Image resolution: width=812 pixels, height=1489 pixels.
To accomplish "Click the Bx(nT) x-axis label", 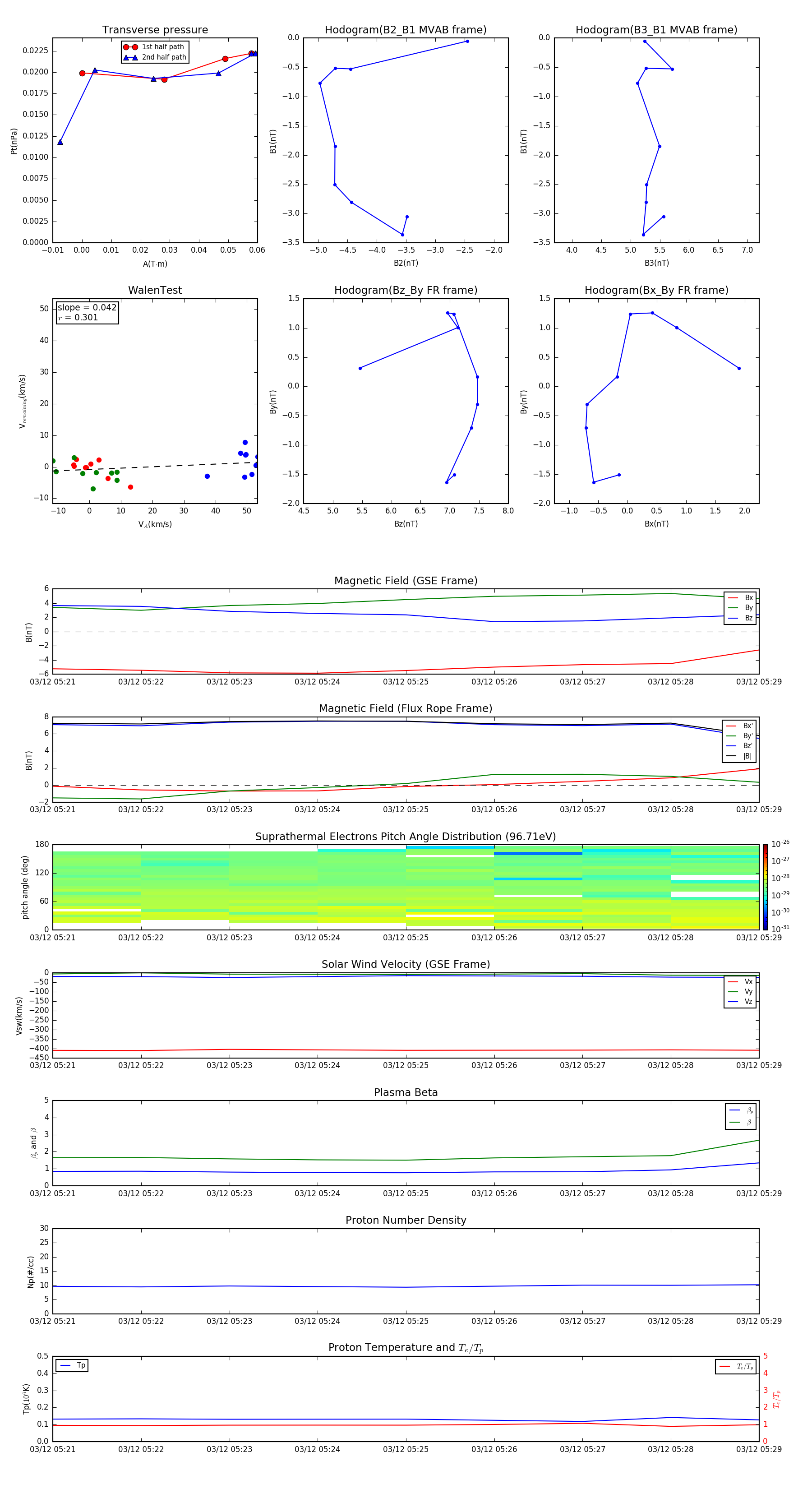I will (x=656, y=524).
